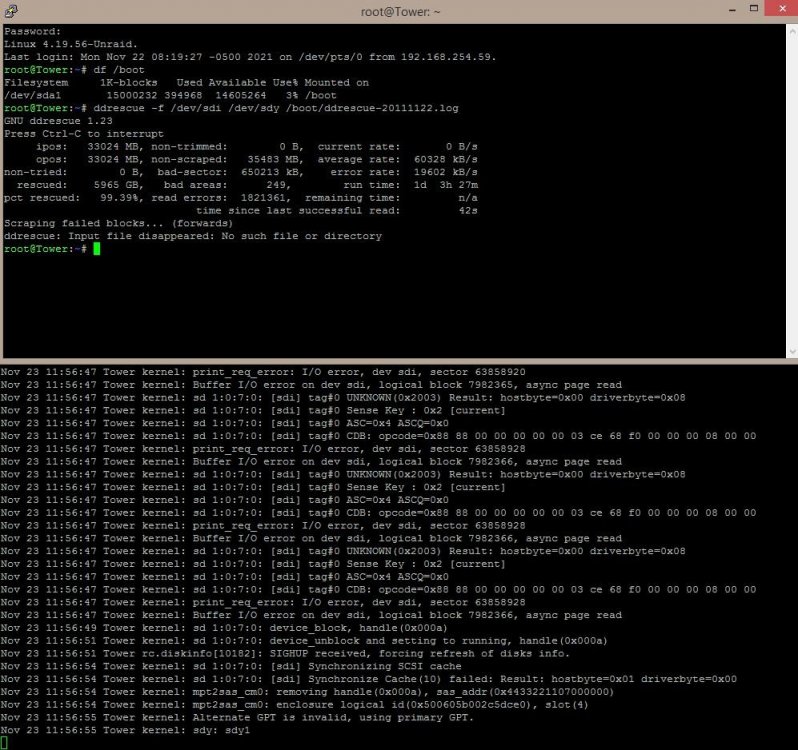
Task: Click the opos '33024 MB' value
Action: point(112,159)
